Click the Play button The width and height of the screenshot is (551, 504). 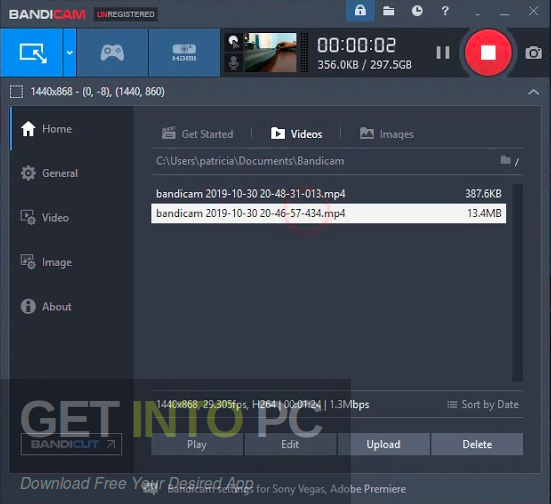click(197, 444)
